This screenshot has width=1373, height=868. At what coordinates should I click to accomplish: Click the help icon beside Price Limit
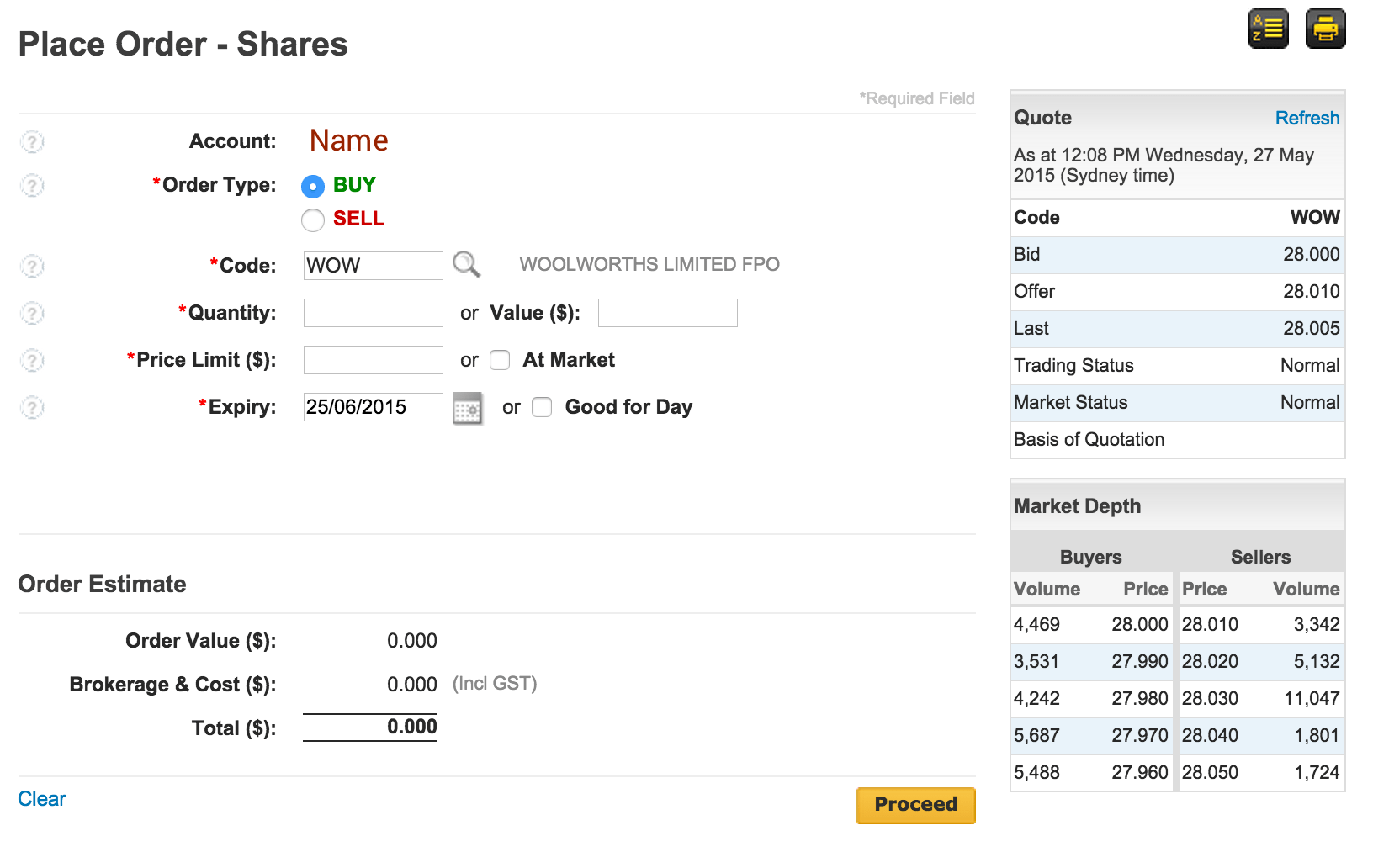tap(32, 360)
